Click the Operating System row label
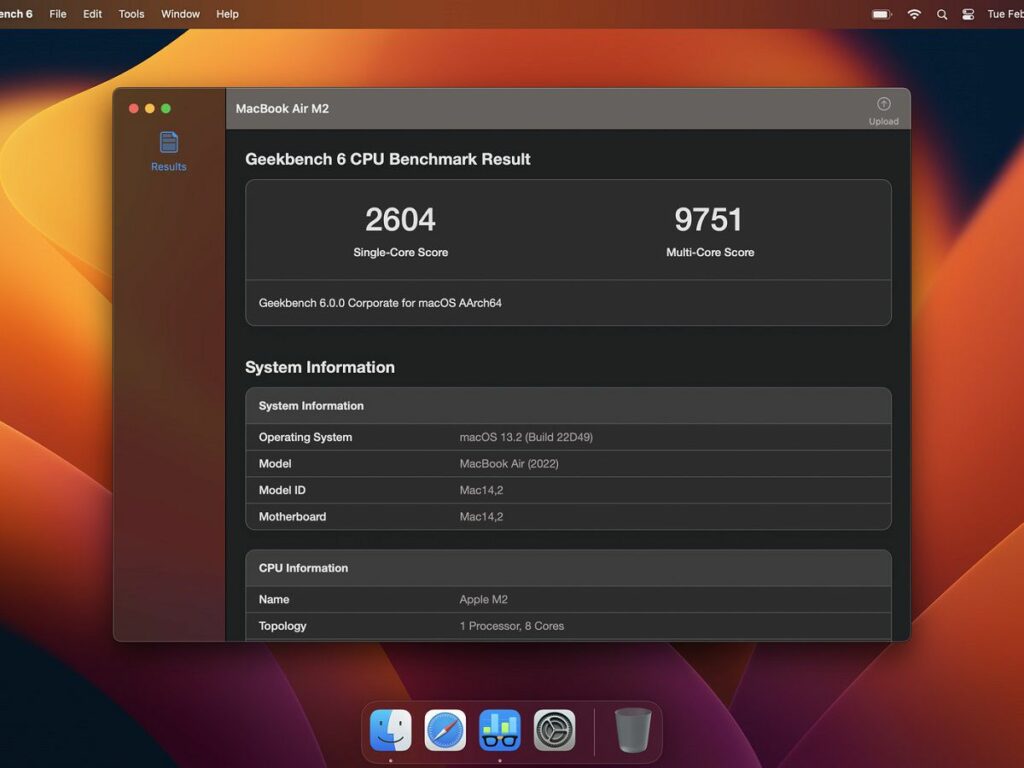Image resolution: width=1024 pixels, height=768 pixels. (305, 437)
